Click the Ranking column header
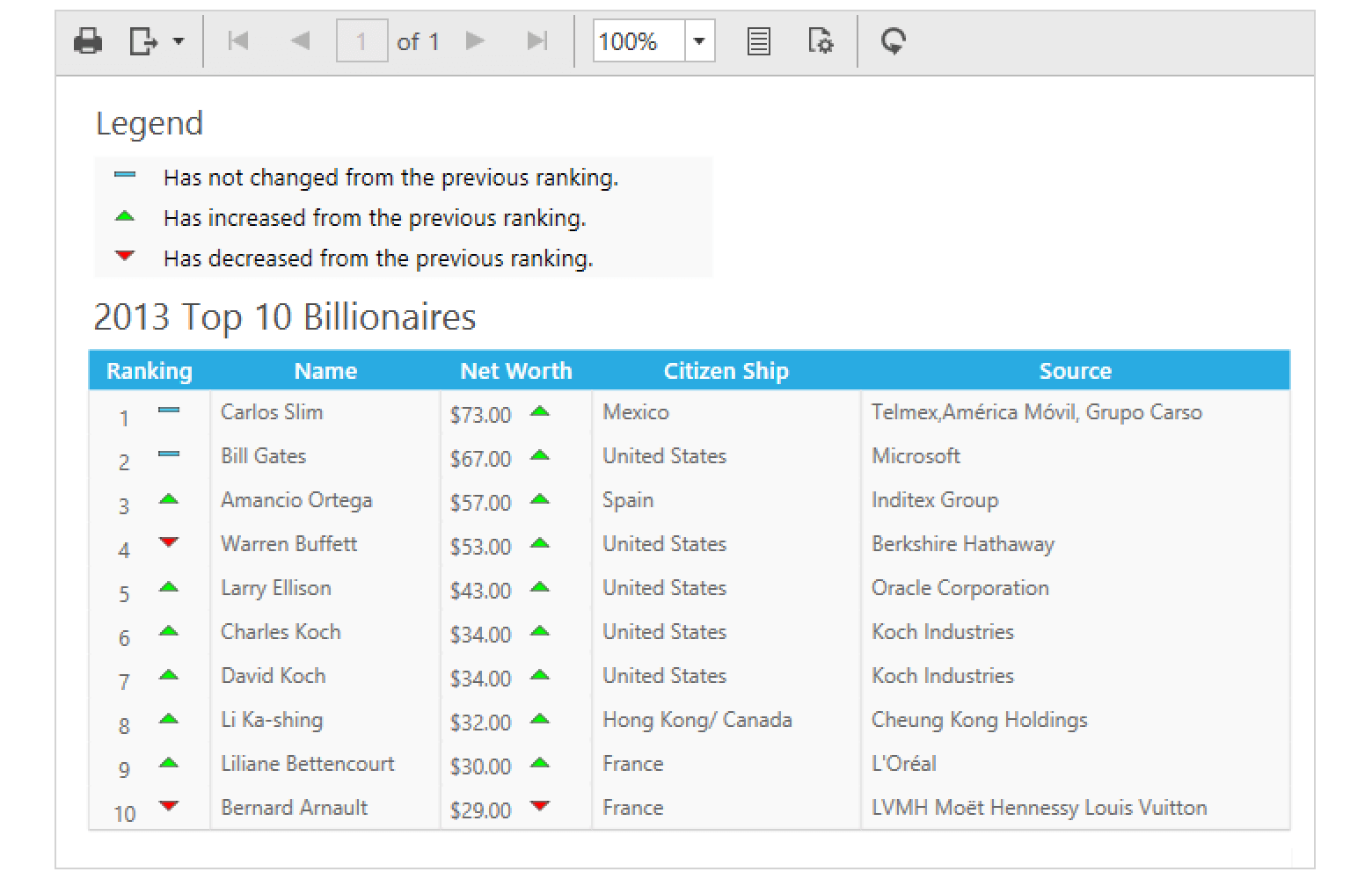Image resolution: width=1372 pixels, height=879 pixels. pyautogui.click(x=150, y=371)
